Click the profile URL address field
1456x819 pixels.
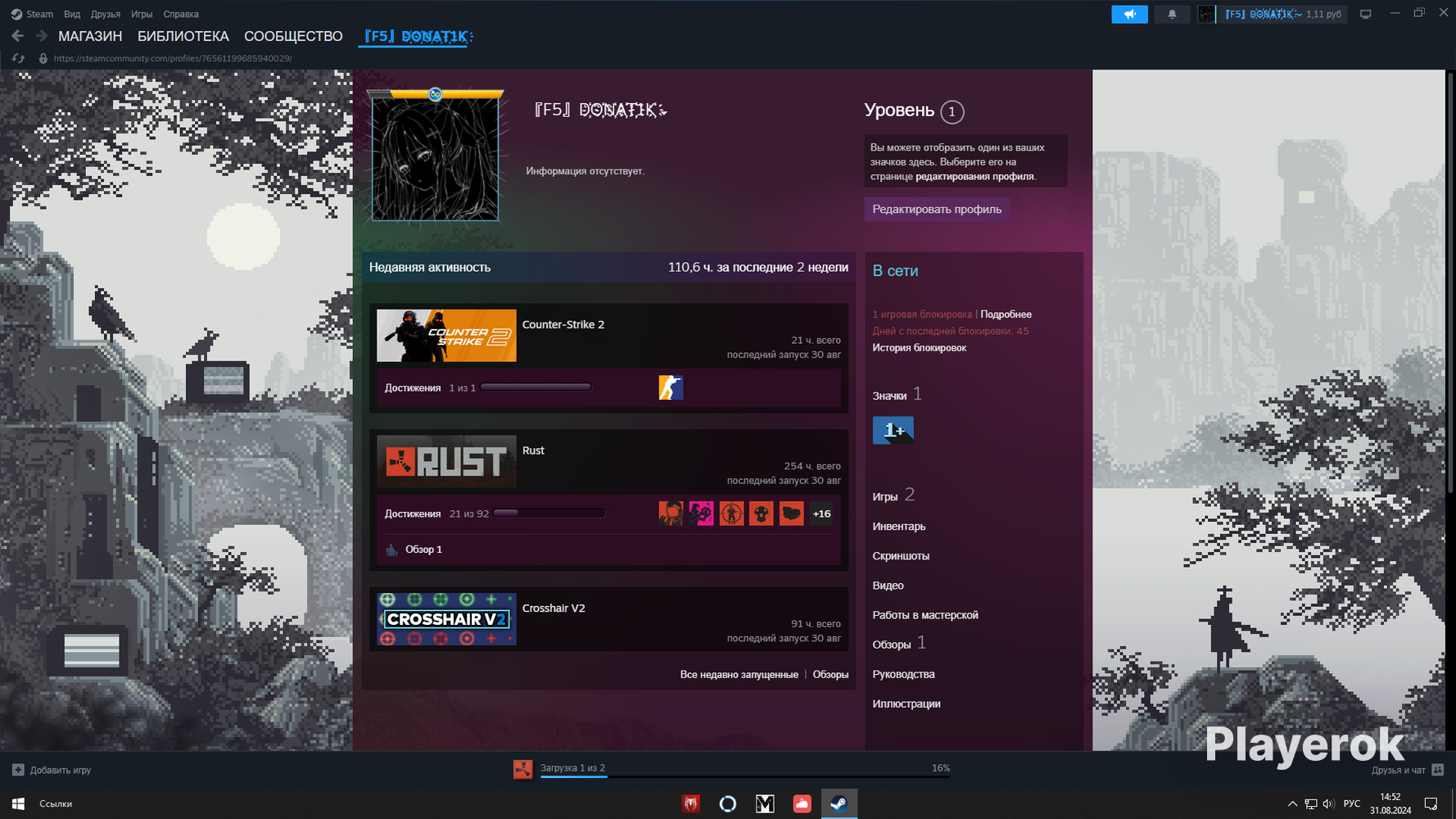(173, 58)
